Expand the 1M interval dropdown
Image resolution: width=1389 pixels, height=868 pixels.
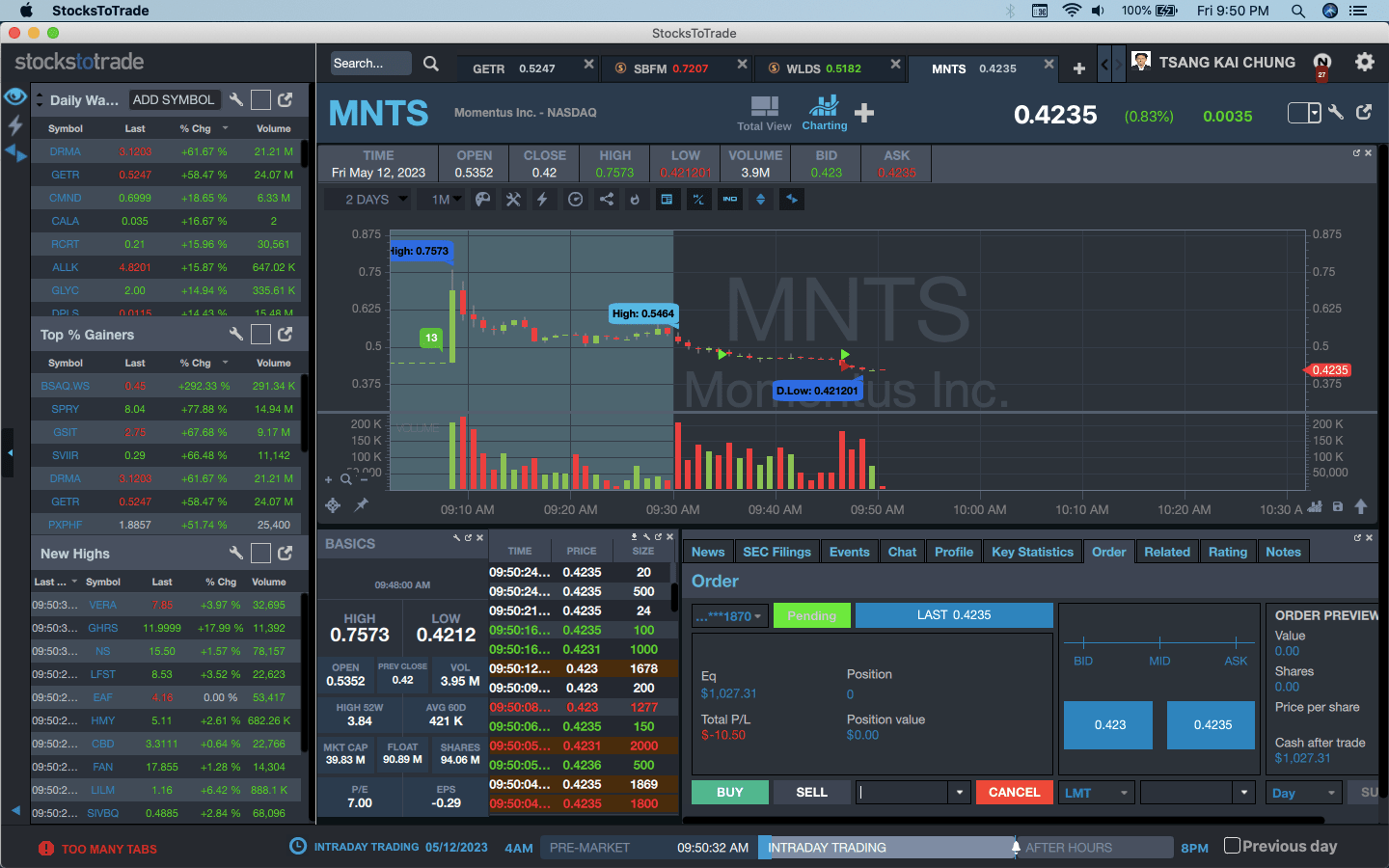coord(447,200)
